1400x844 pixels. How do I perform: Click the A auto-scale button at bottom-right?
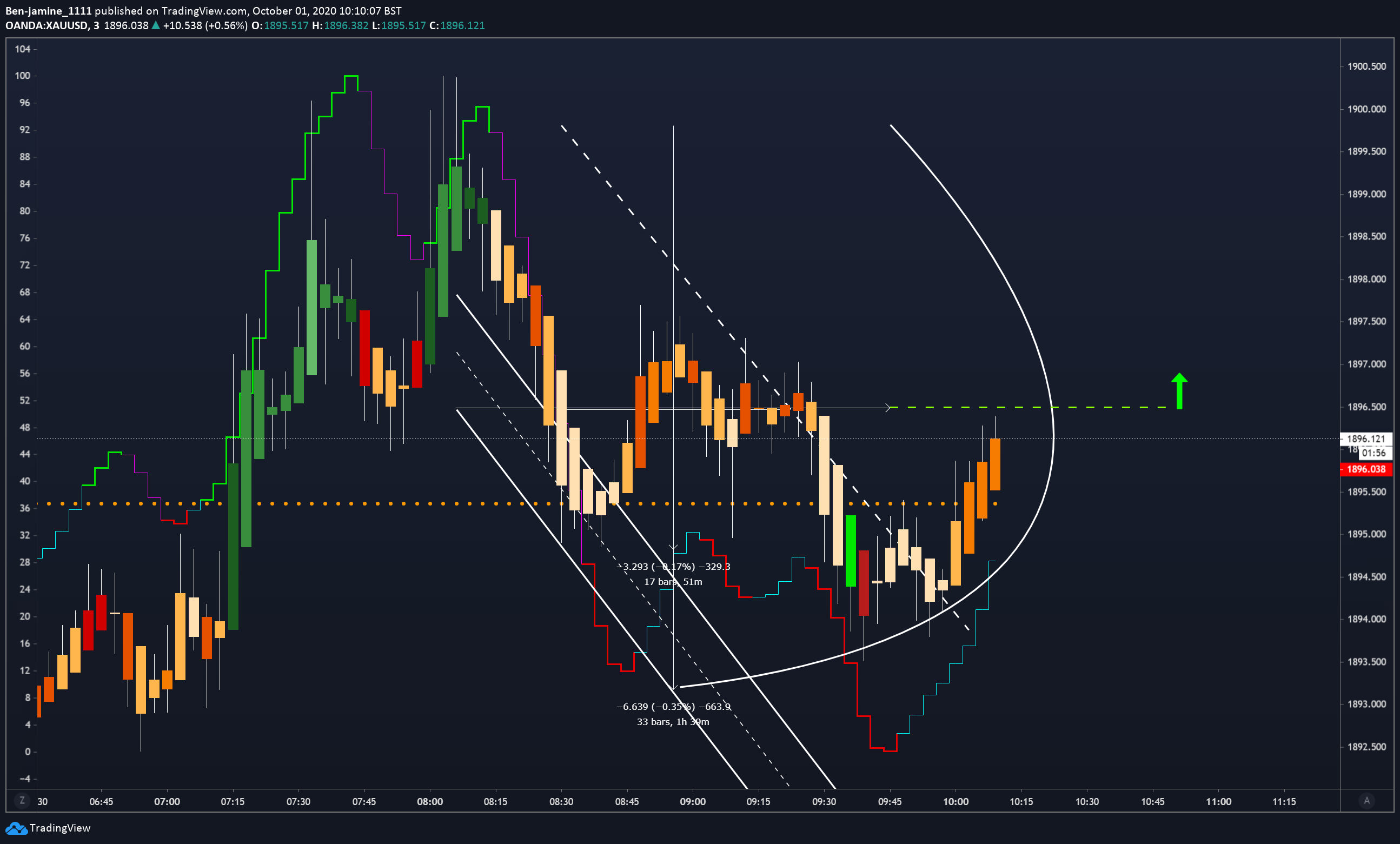click(1367, 801)
